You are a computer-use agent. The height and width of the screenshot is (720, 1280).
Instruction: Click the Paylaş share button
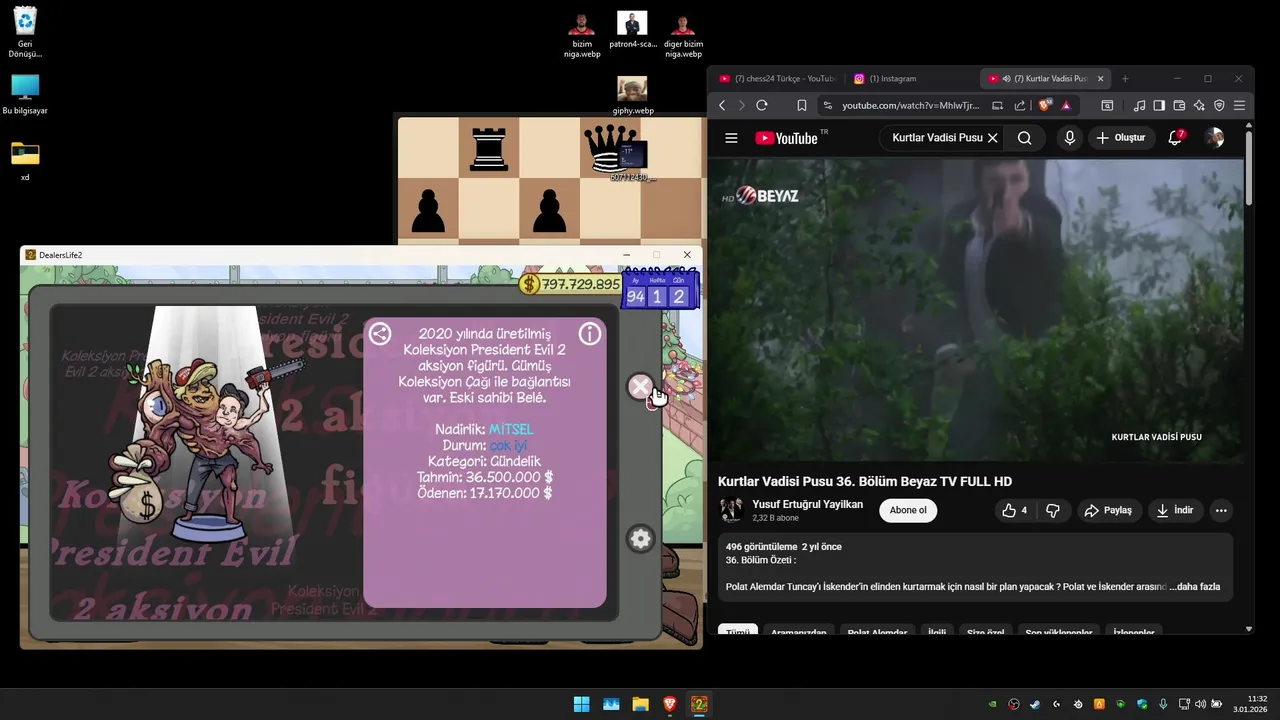coord(1108,510)
